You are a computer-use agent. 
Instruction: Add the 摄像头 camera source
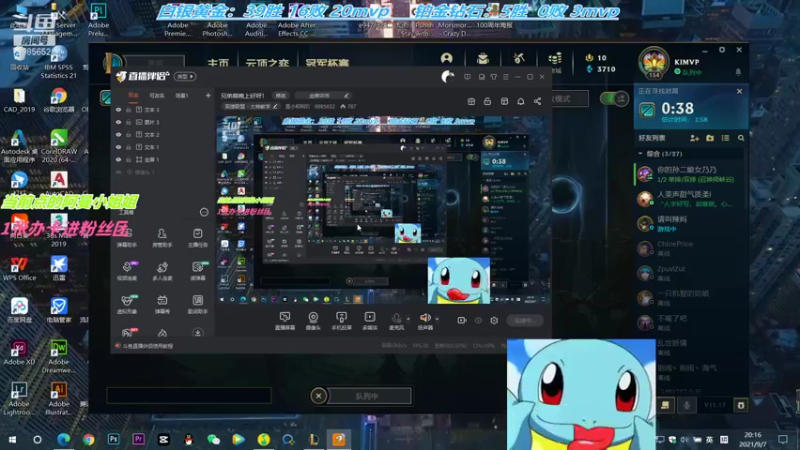pyautogui.click(x=313, y=320)
